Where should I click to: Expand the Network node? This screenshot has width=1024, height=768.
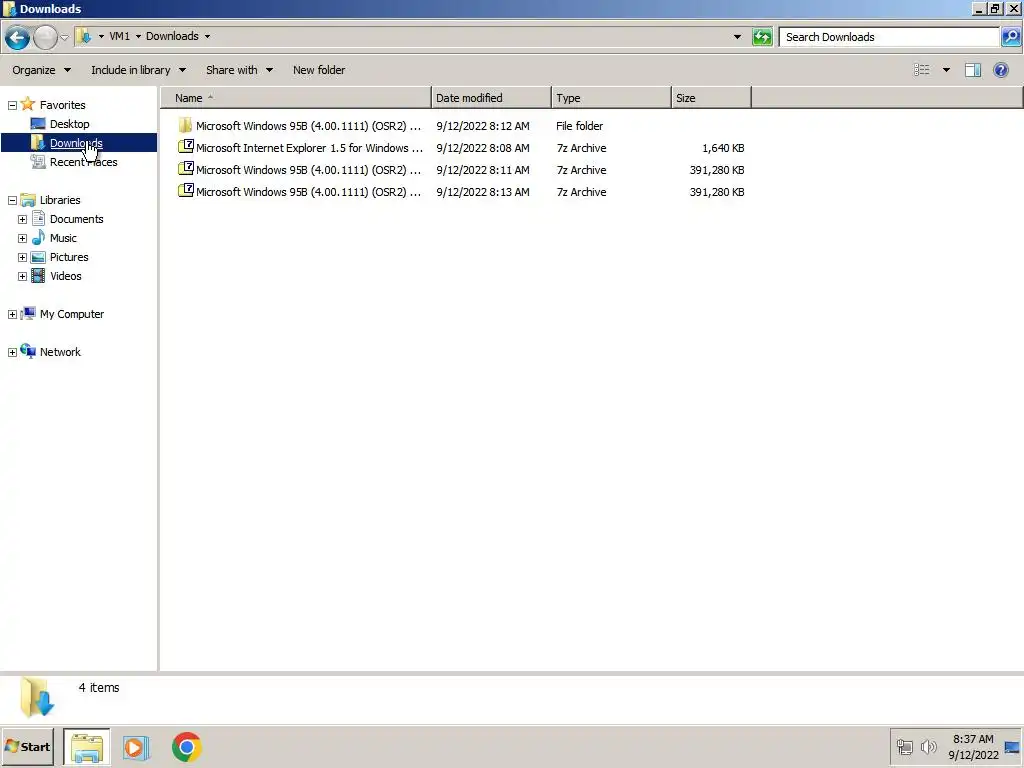click(x=12, y=353)
